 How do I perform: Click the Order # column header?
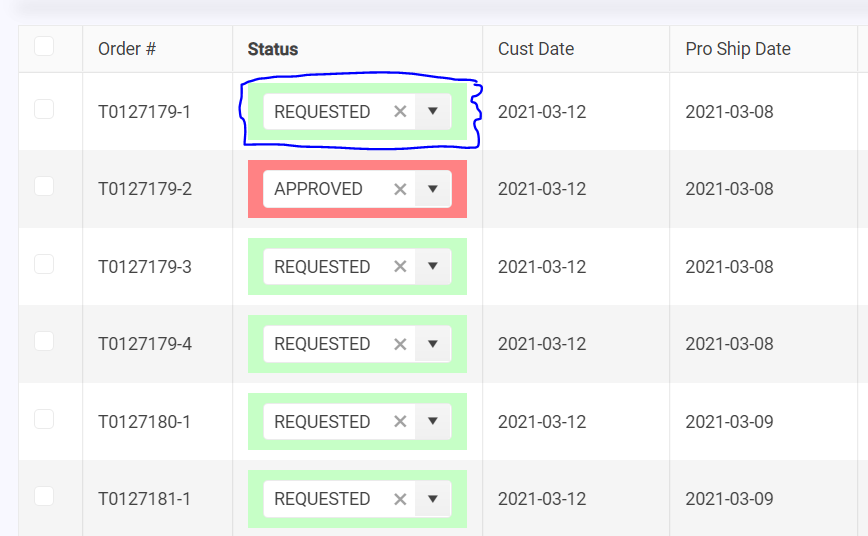[x=127, y=49]
